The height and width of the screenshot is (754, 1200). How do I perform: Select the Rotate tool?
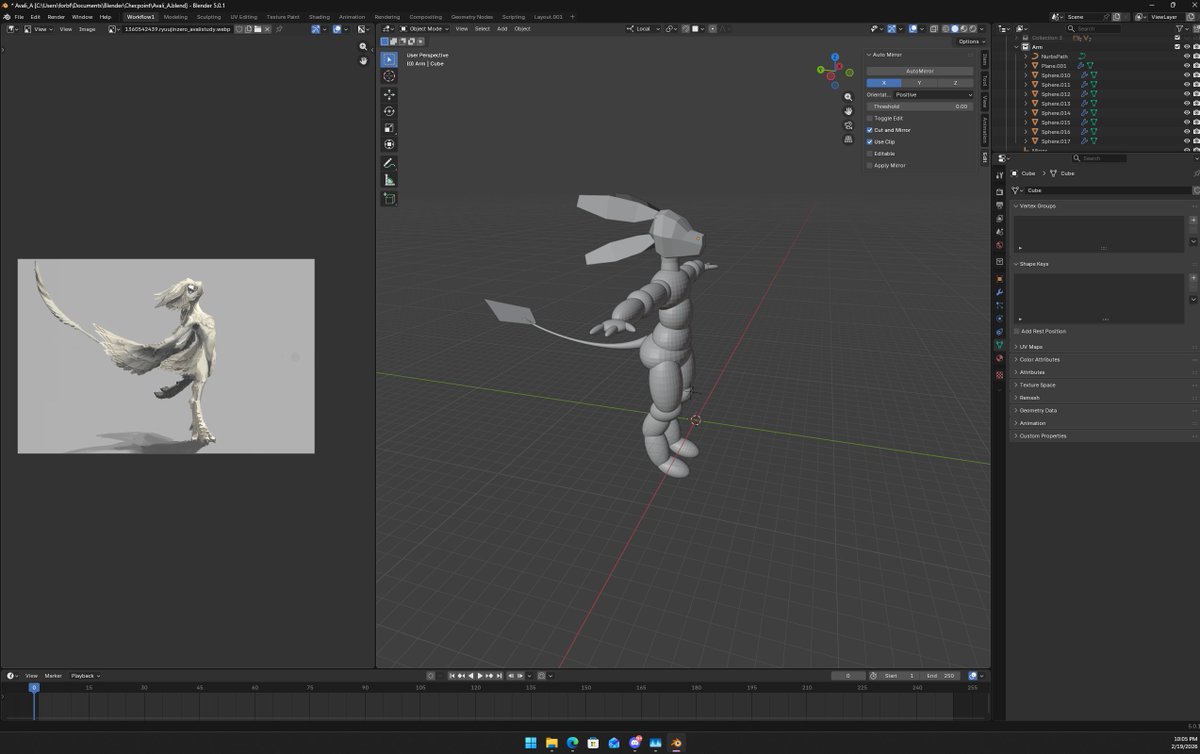[x=389, y=111]
